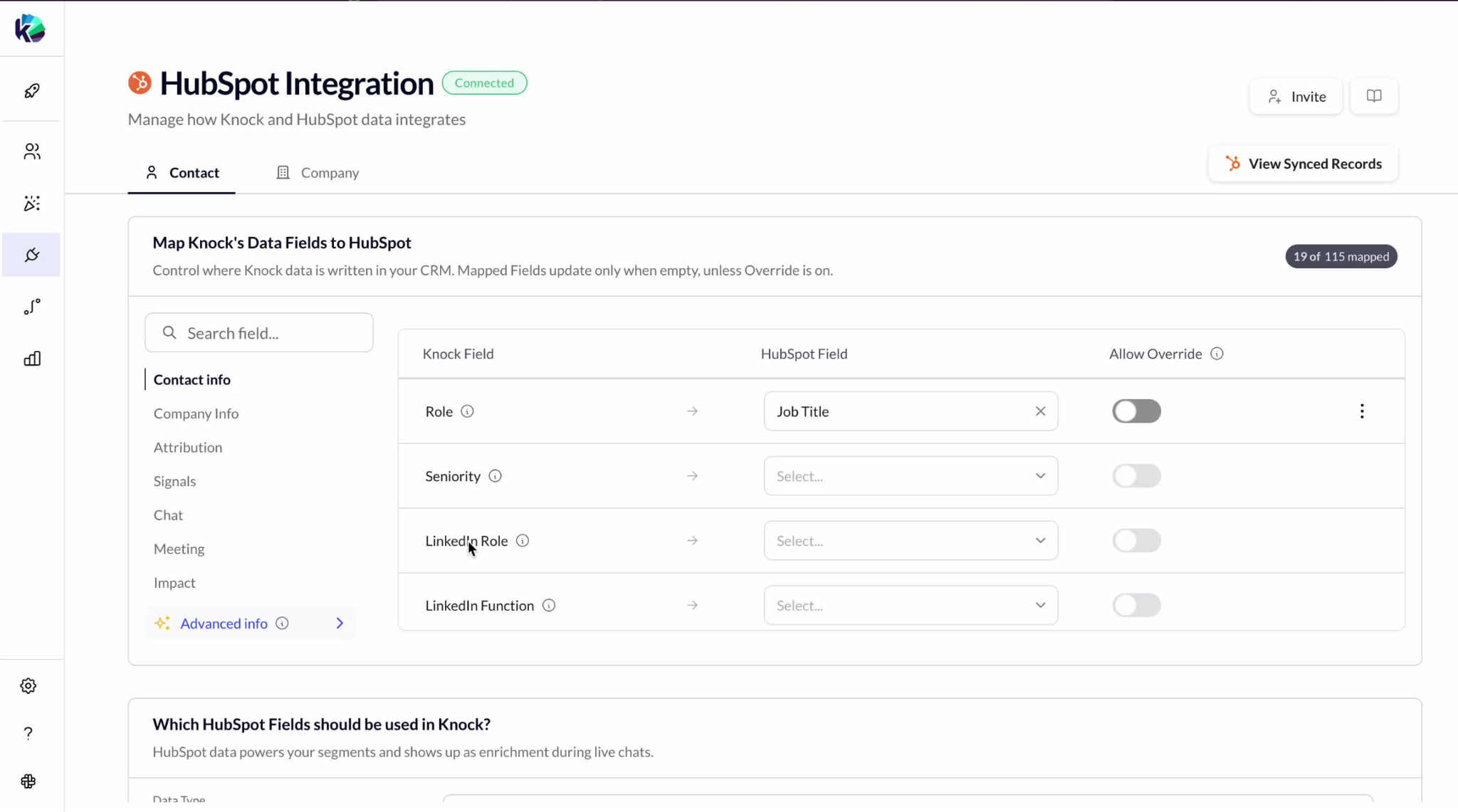Click the Connected status badge
Viewport: 1458px width, 812px height.
(484, 83)
